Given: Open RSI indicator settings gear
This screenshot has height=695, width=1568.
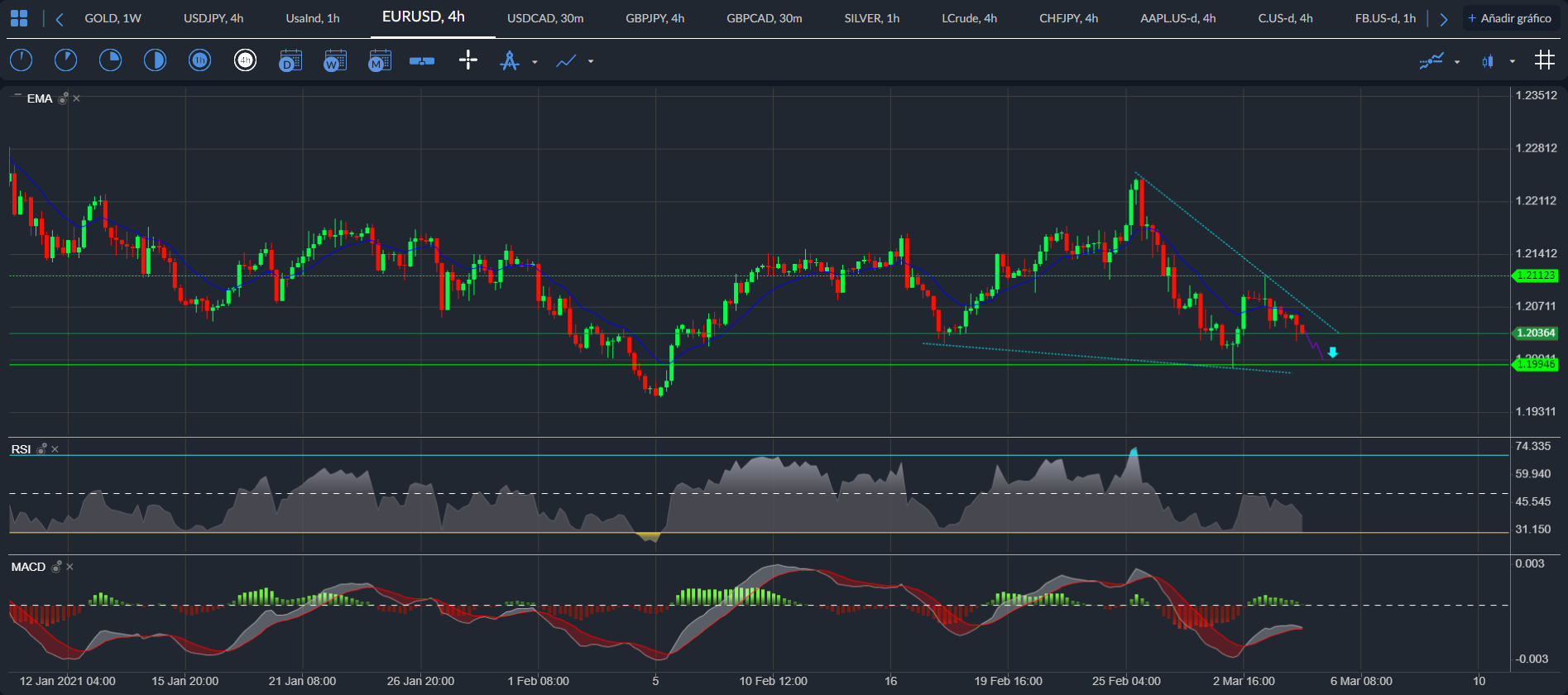Looking at the screenshot, I should 41,449.
